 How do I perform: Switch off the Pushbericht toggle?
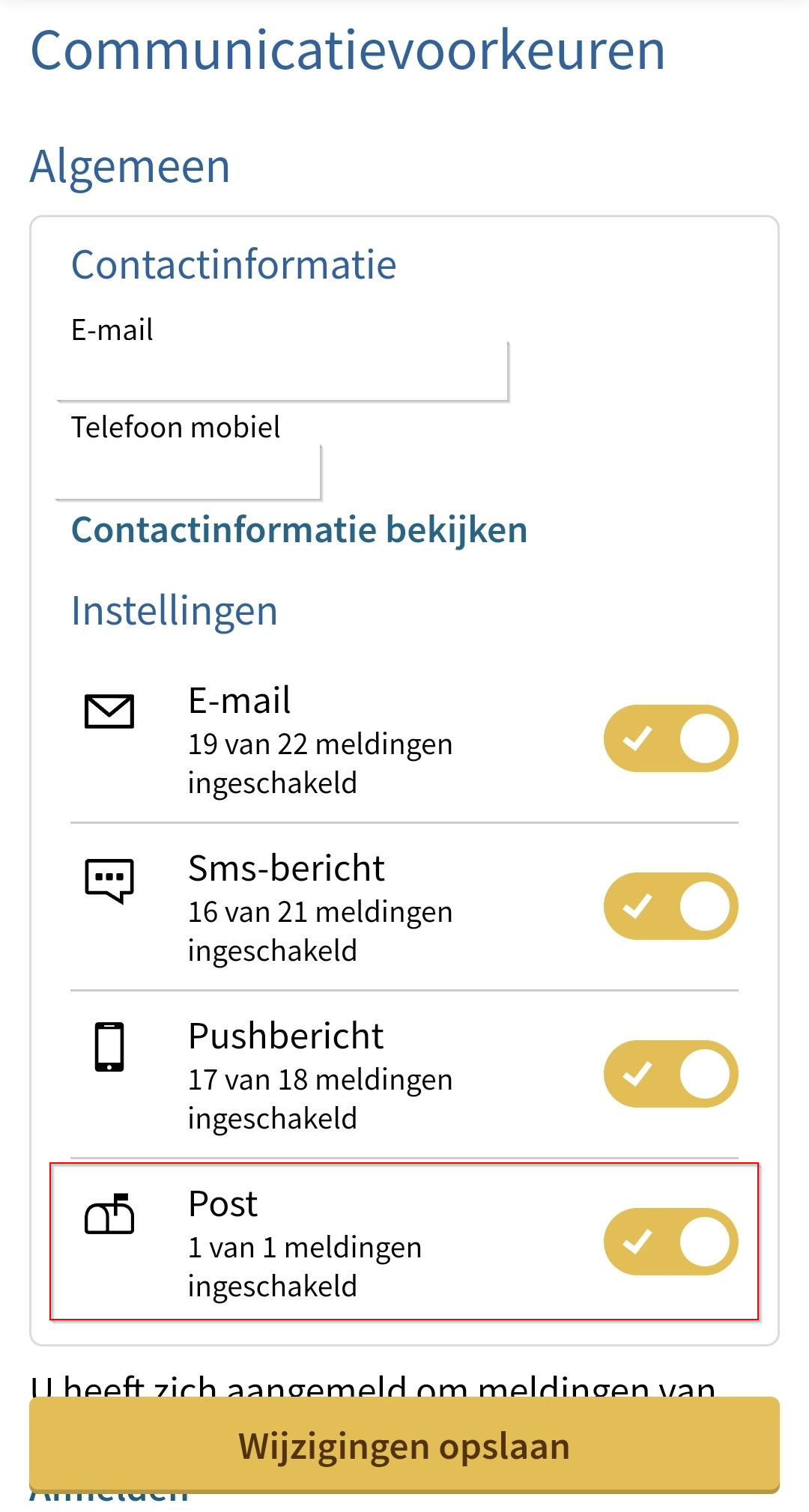(670, 1074)
